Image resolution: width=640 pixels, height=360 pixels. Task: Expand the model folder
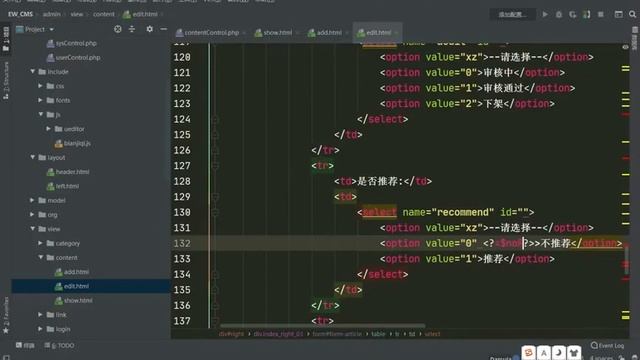pos(32,200)
